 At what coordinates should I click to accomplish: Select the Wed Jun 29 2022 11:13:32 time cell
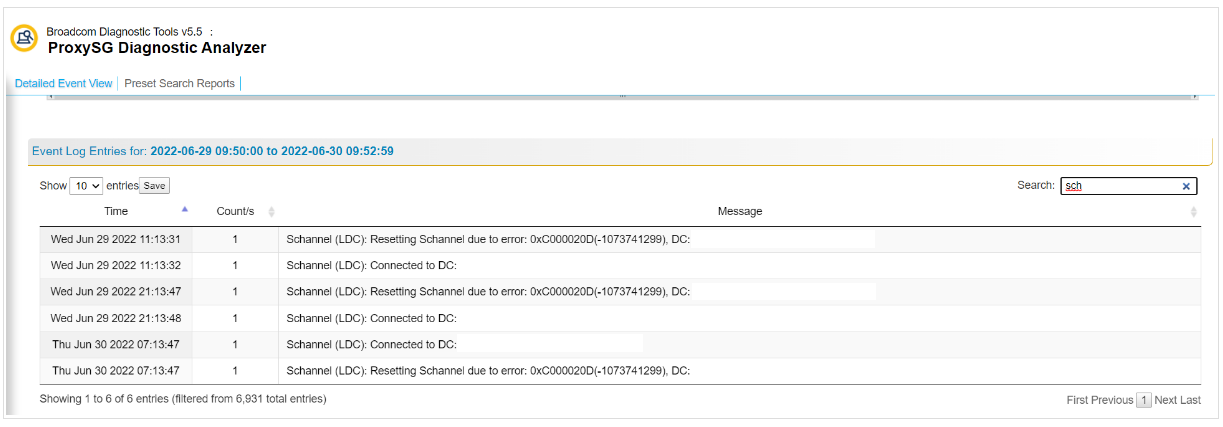click(116, 265)
